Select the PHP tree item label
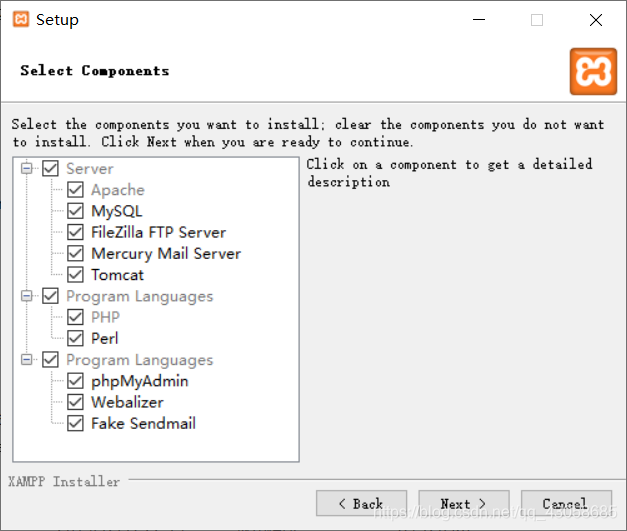This screenshot has width=627, height=531. coord(105,317)
